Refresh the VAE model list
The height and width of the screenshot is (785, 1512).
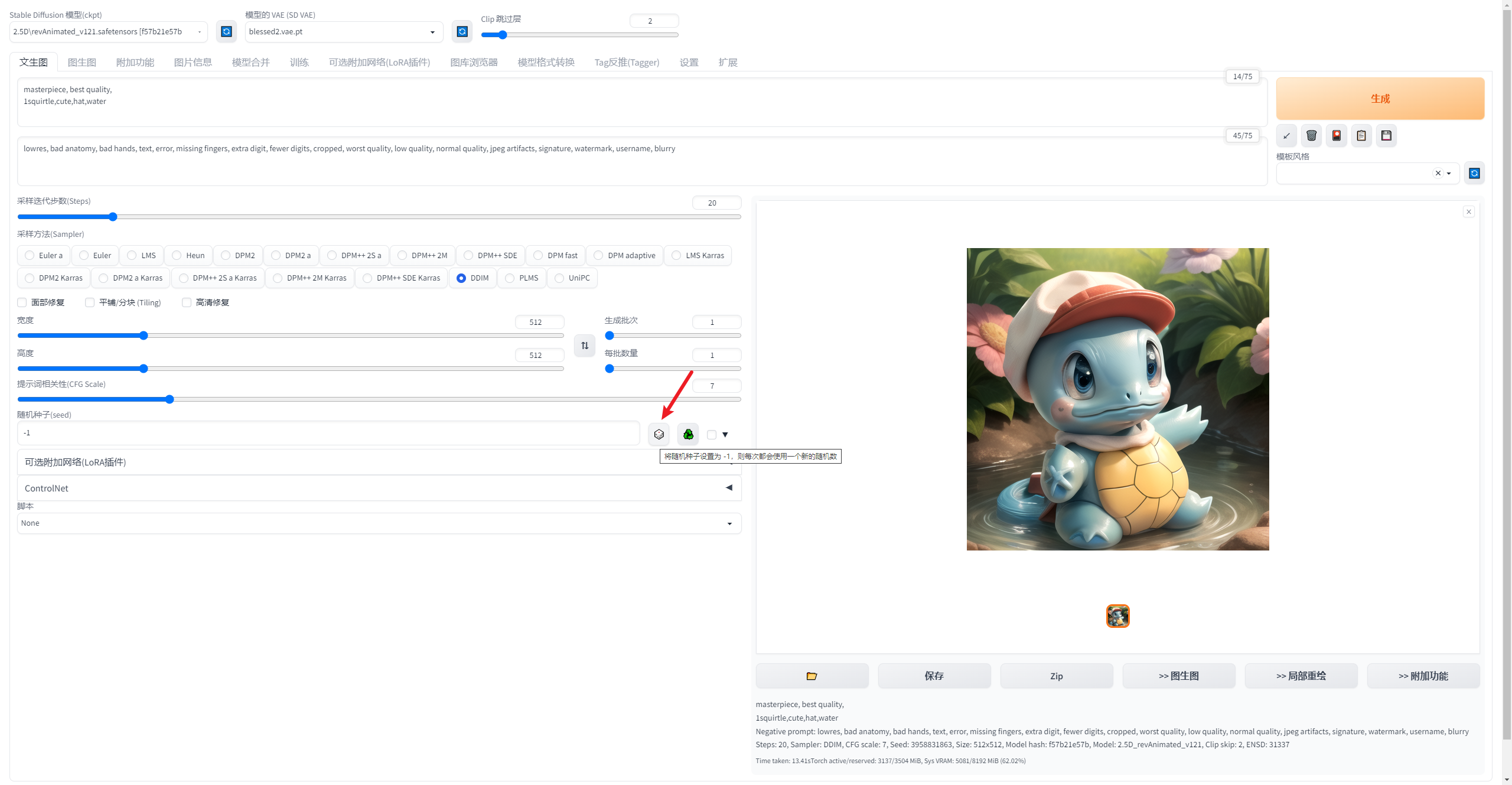click(x=462, y=31)
